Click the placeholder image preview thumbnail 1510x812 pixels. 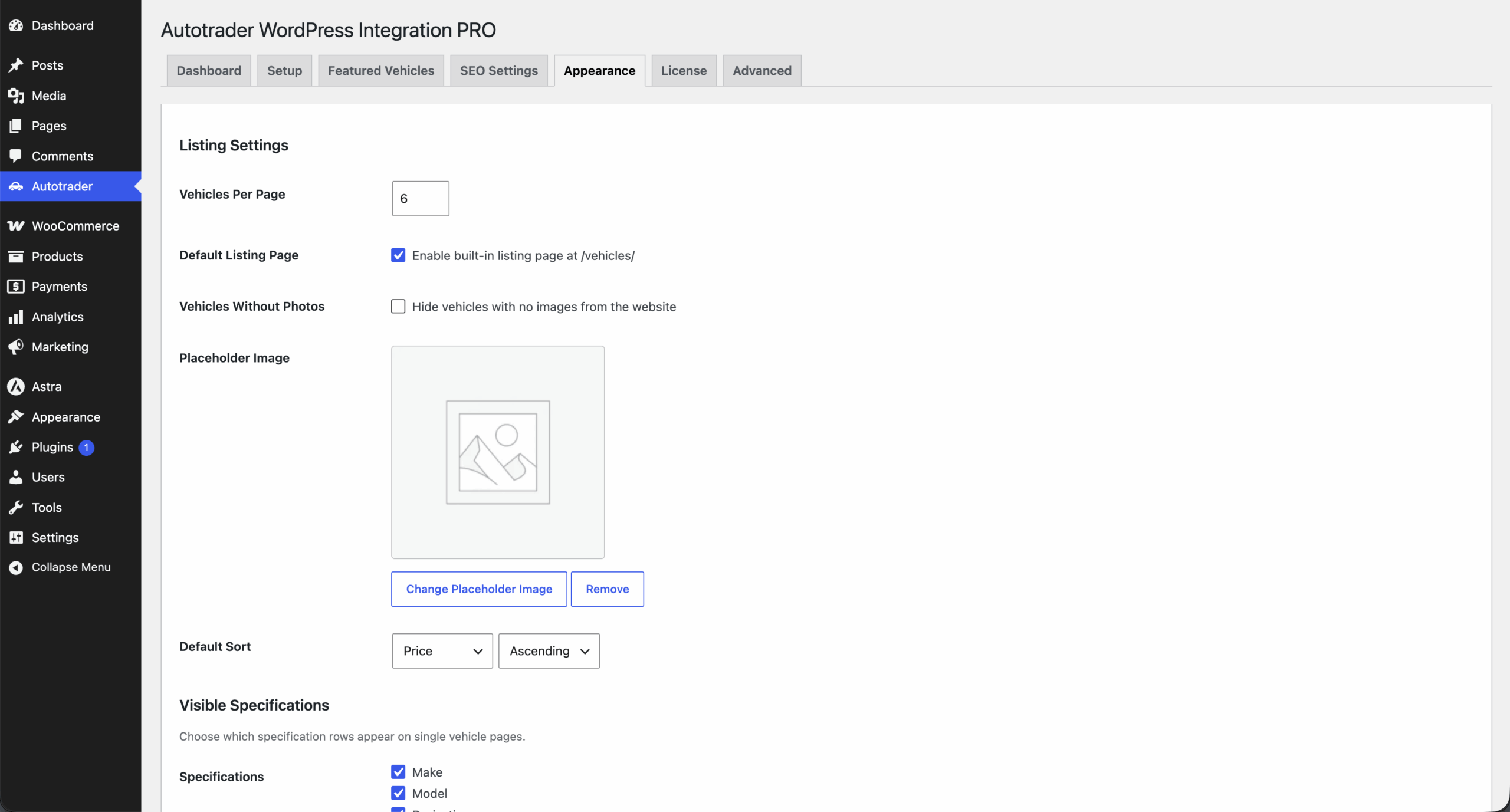[x=498, y=452]
